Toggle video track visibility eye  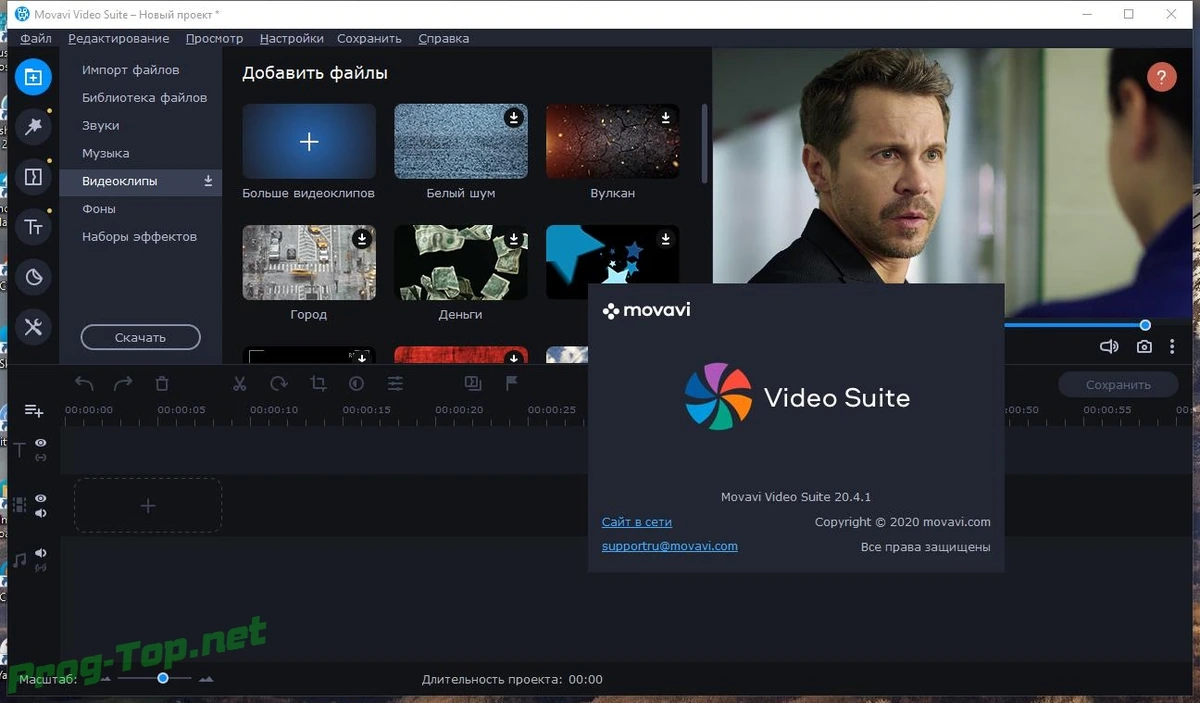click(41, 498)
